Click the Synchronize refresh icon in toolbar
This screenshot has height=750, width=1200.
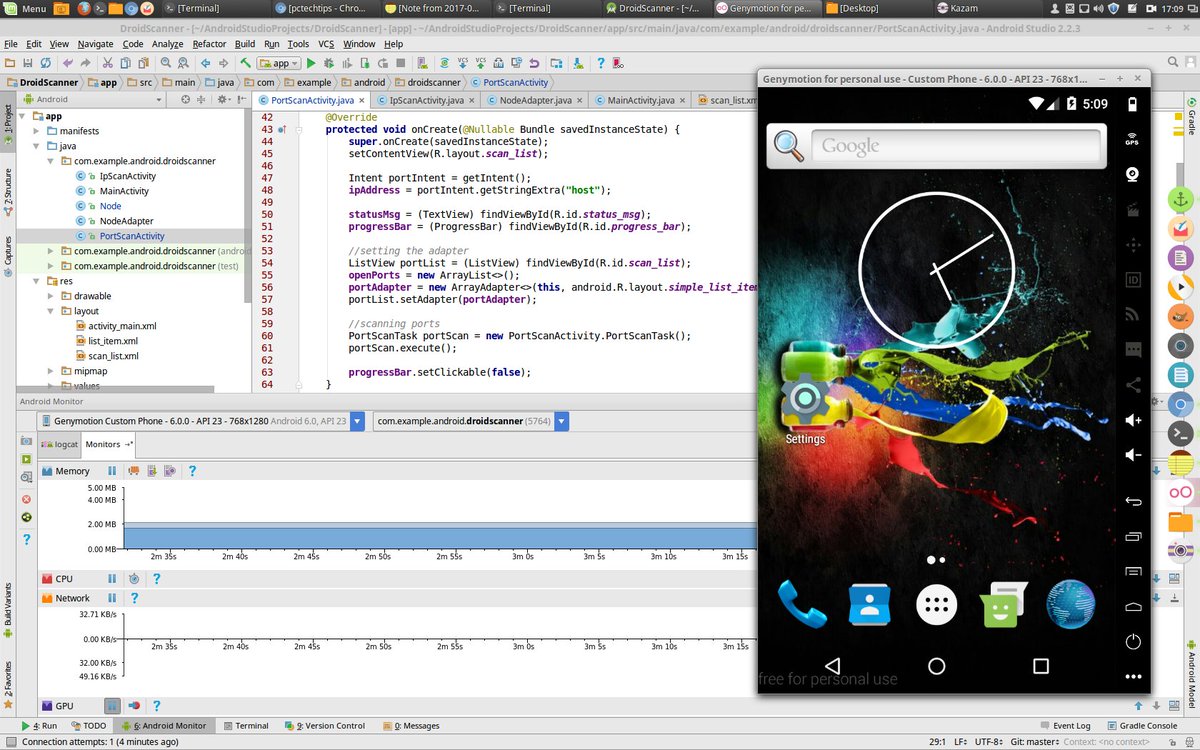tap(46, 62)
